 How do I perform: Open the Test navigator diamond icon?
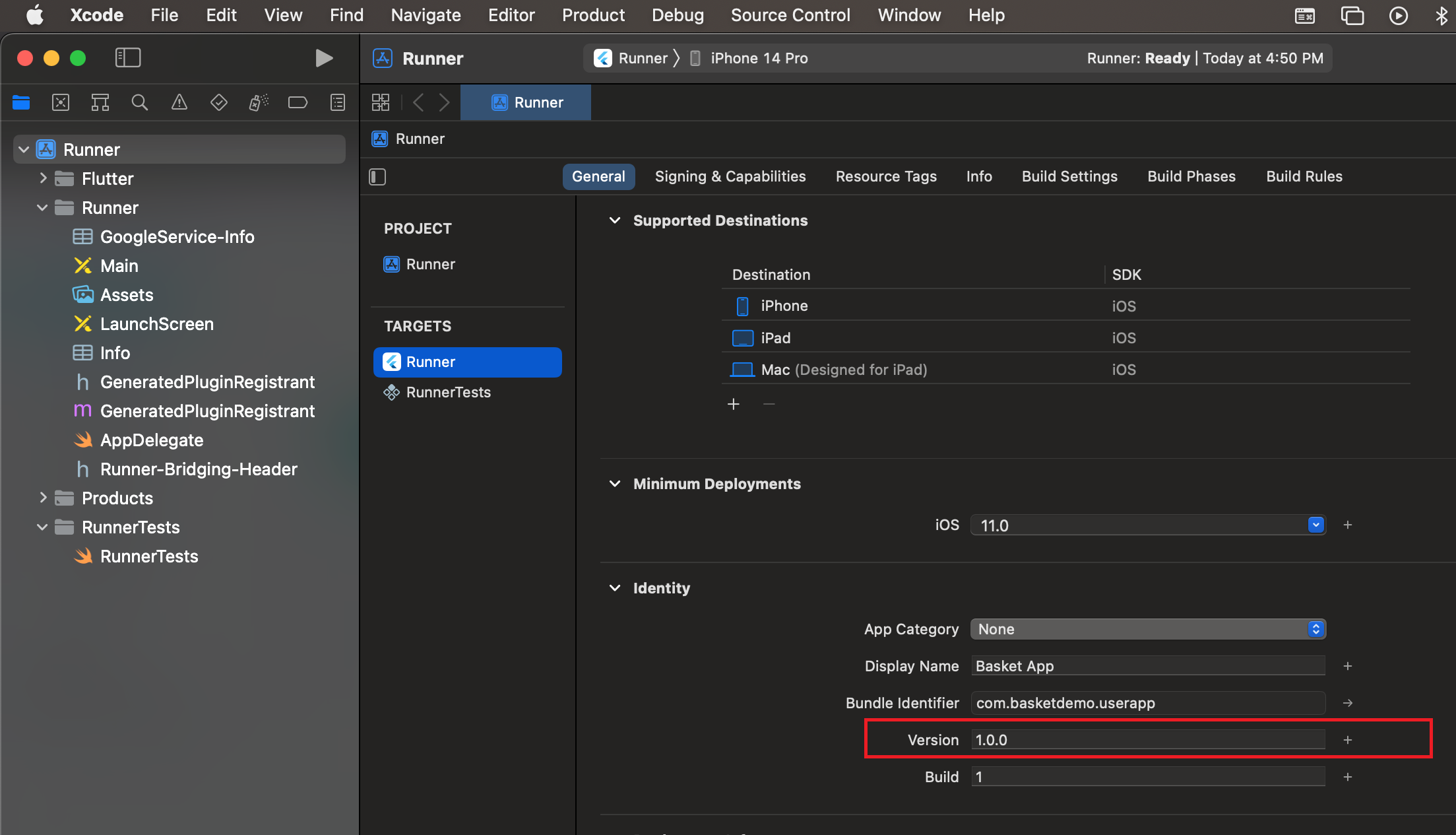pos(219,102)
